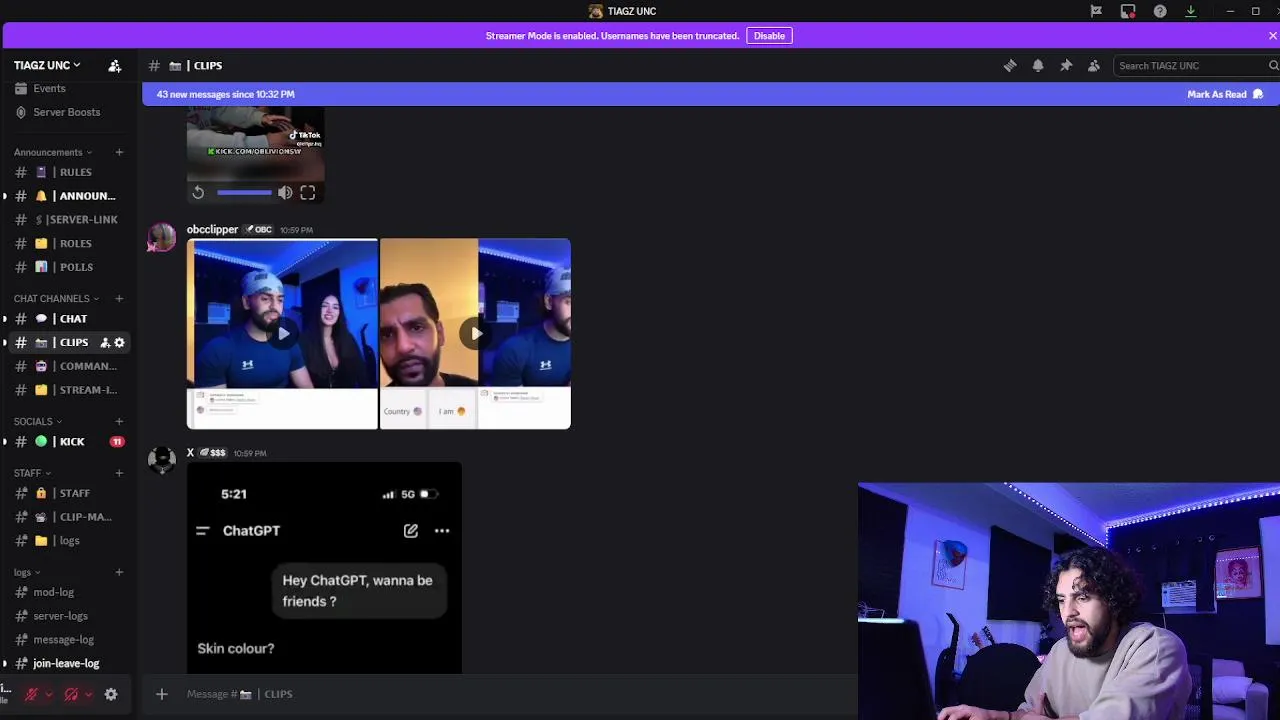Open microphone input options arrow
Screen dimensions: 1280x720
click(x=48, y=694)
